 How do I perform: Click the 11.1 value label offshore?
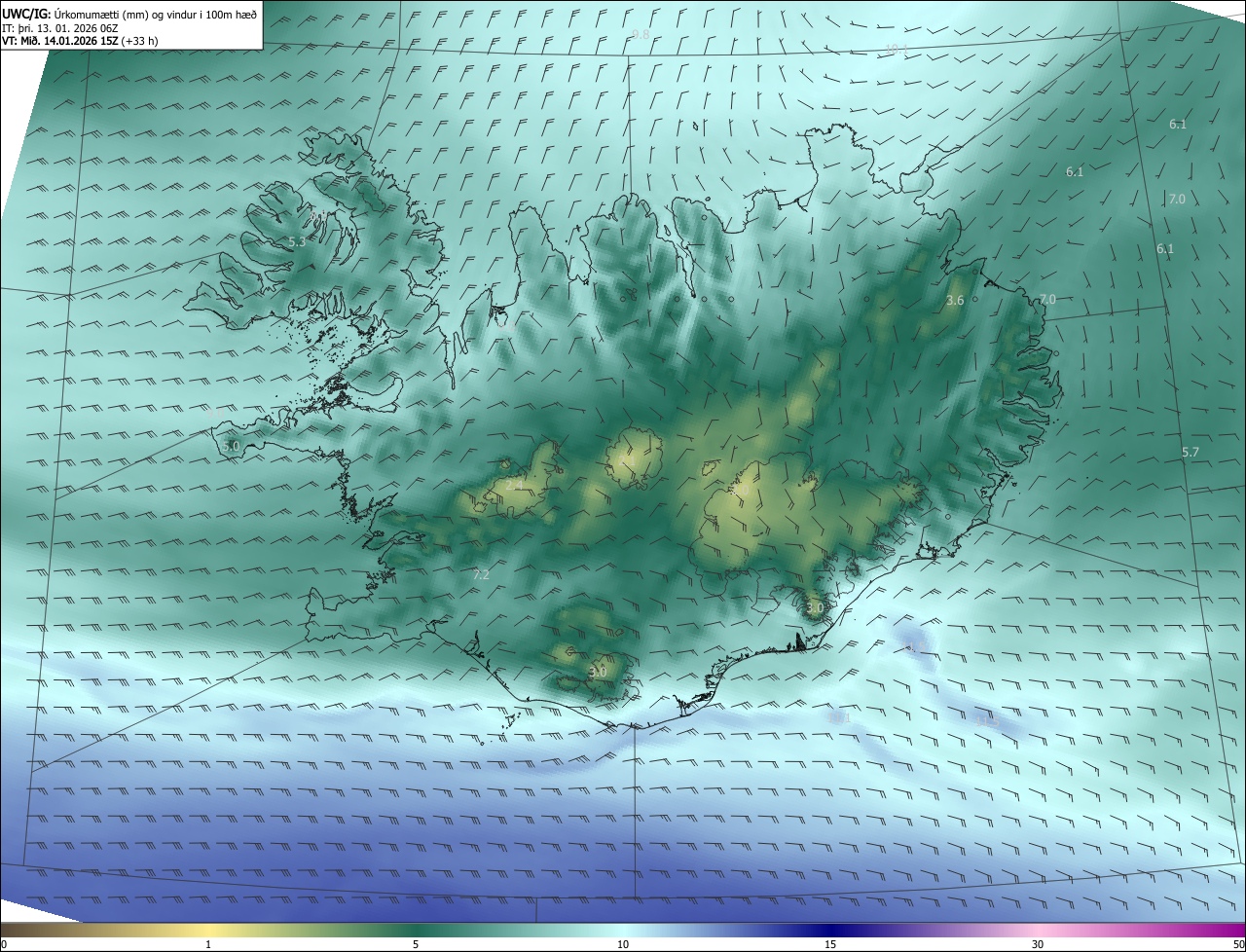[x=841, y=717]
